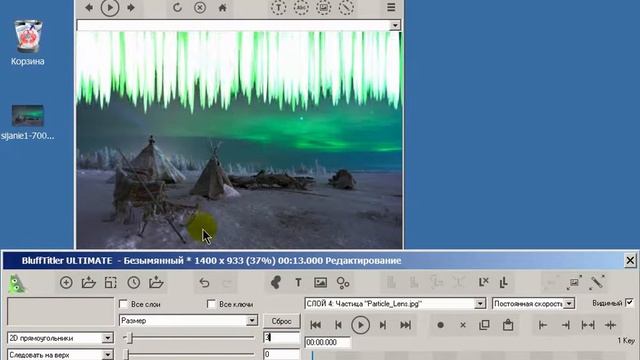The width and height of the screenshot is (640, 360).
Task: Click the refresh icon in the preview toolbar
Action: point(177,8)
